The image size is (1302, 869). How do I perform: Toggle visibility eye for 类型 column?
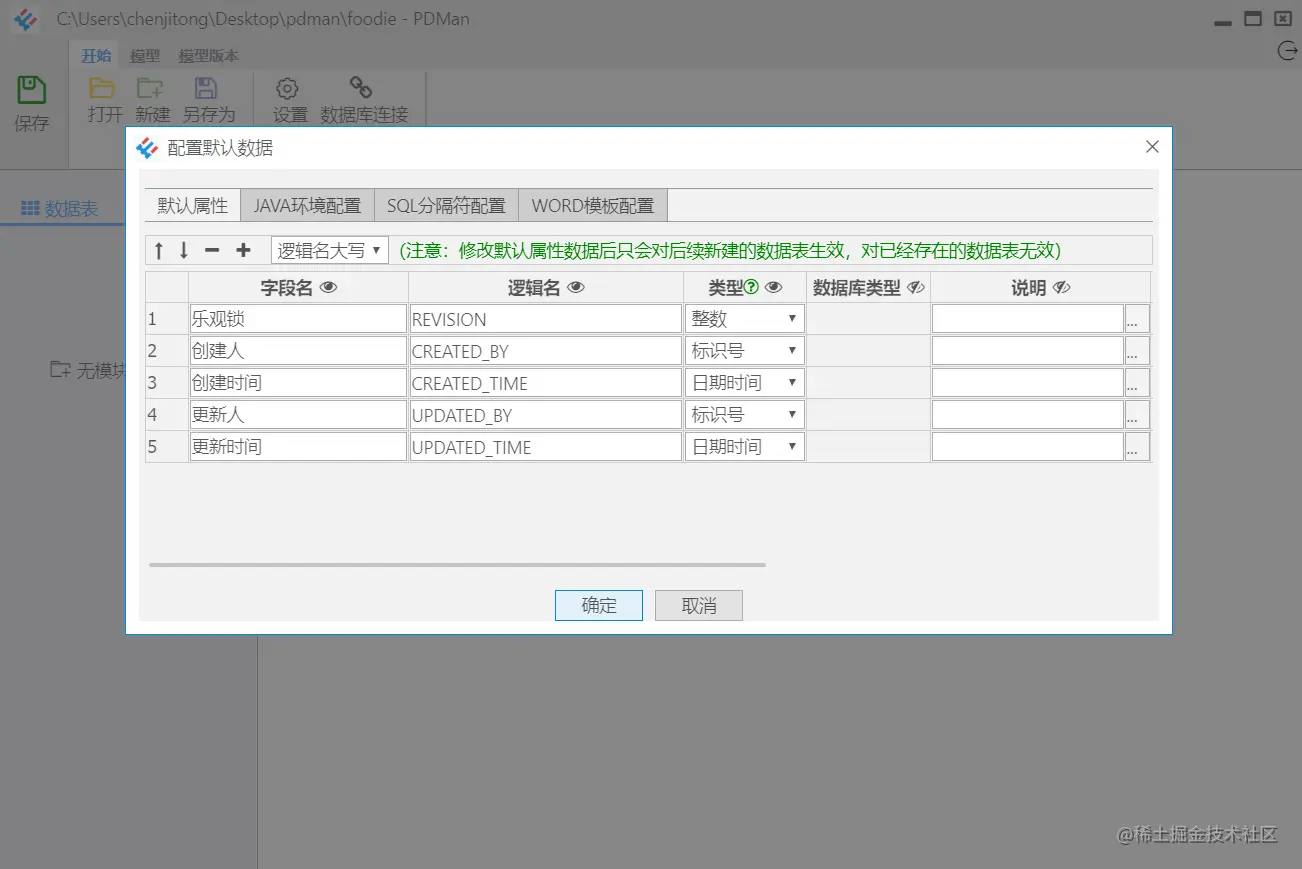(774, 288)
